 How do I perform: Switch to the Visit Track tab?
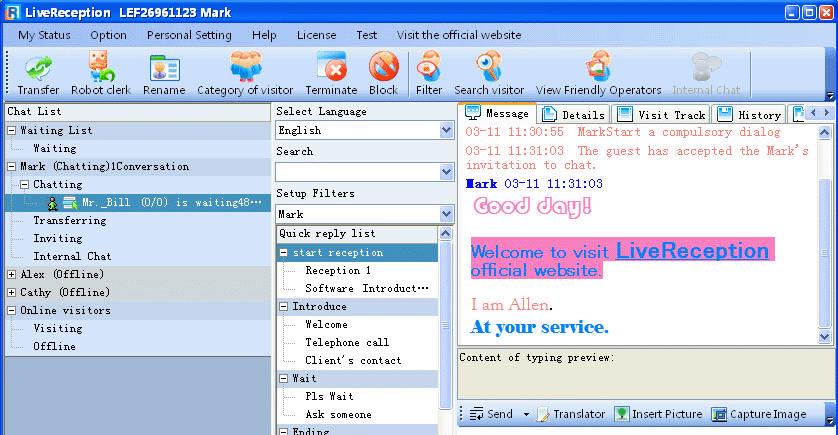tap(661, 114)
